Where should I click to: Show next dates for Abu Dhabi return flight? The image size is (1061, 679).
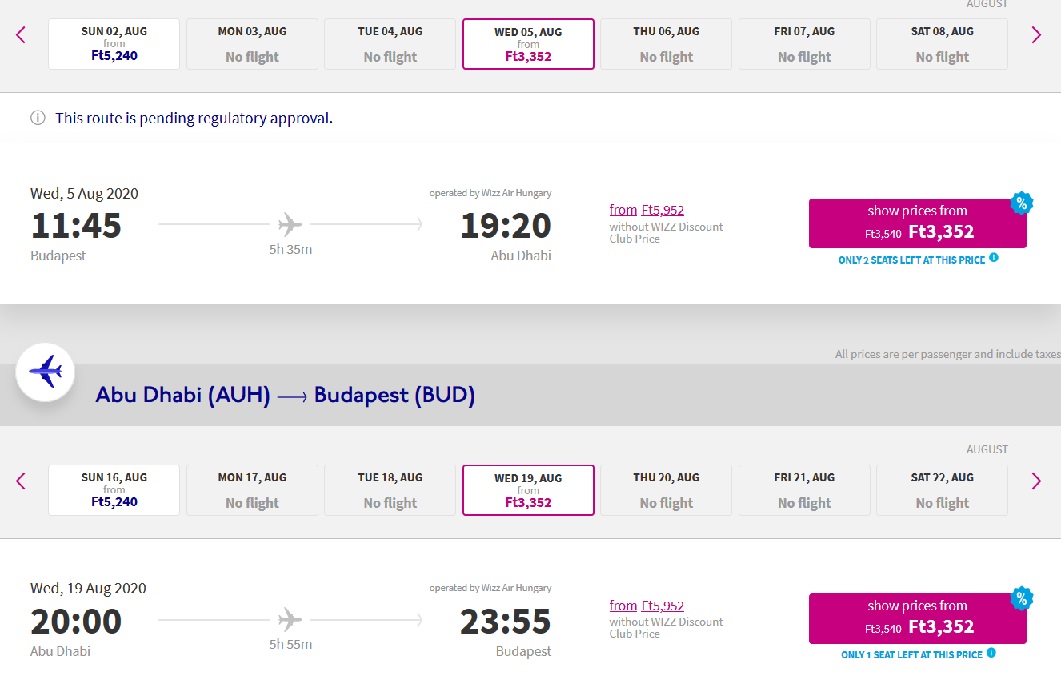point(1035,481)
